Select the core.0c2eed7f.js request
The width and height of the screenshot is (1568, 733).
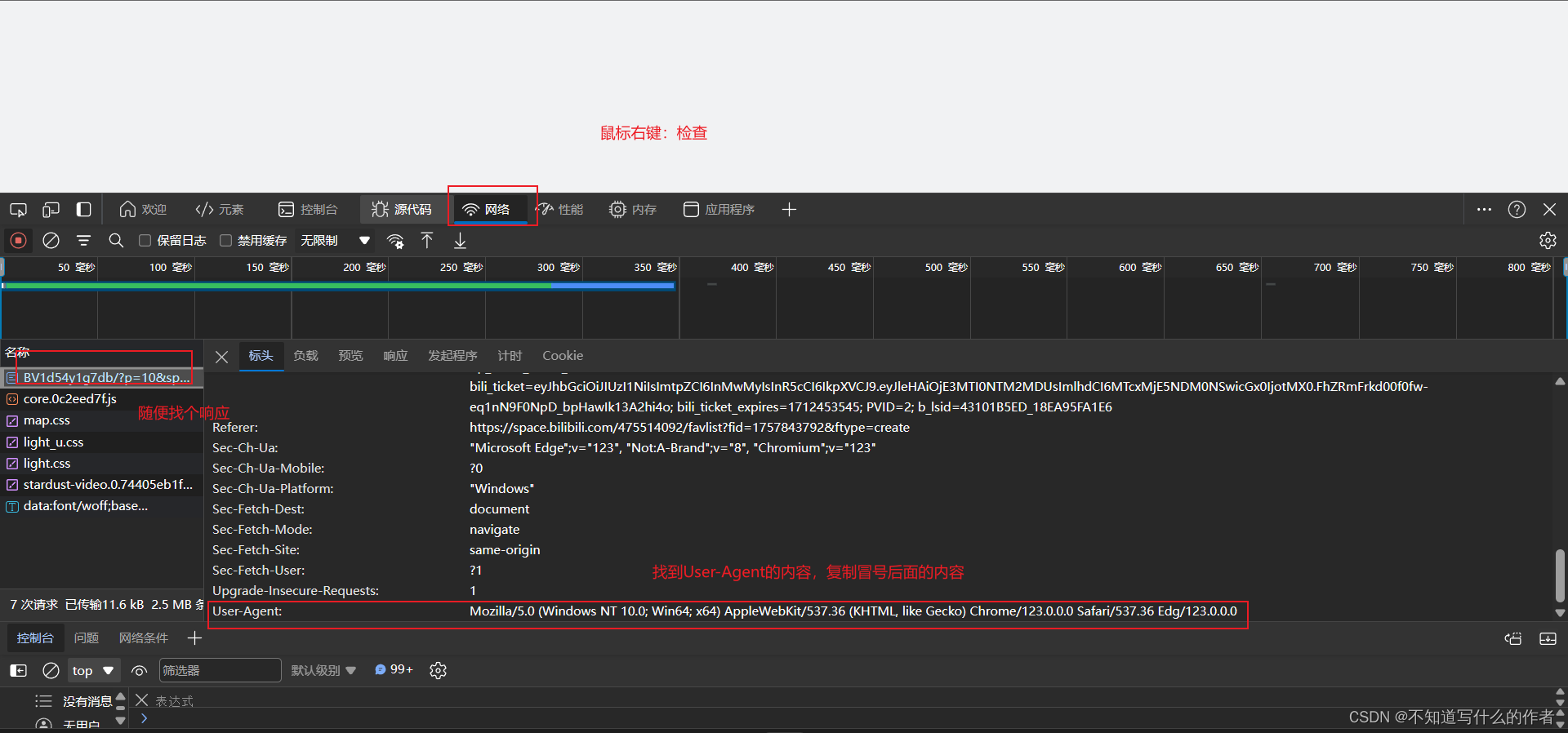(x=101, y=399)
